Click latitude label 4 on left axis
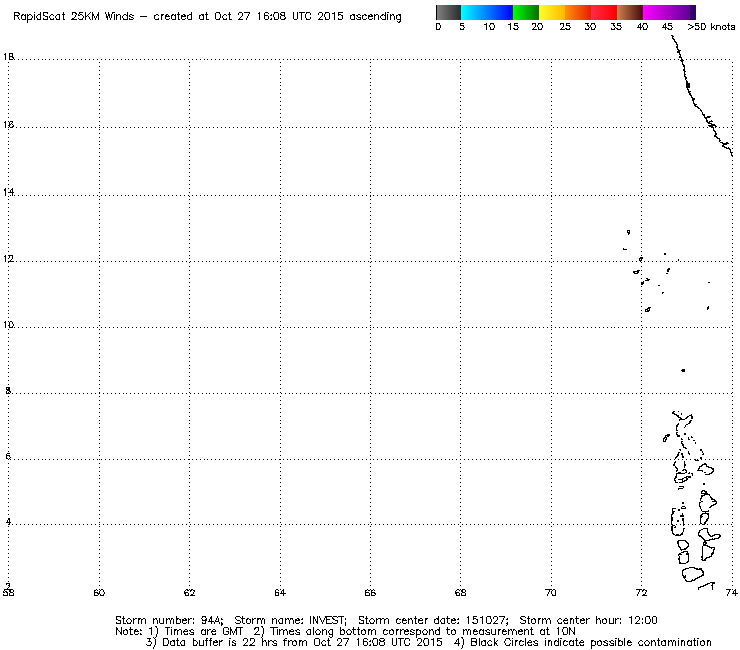The height and width of the screenshot is (650, 740). (x=8, y=522)
